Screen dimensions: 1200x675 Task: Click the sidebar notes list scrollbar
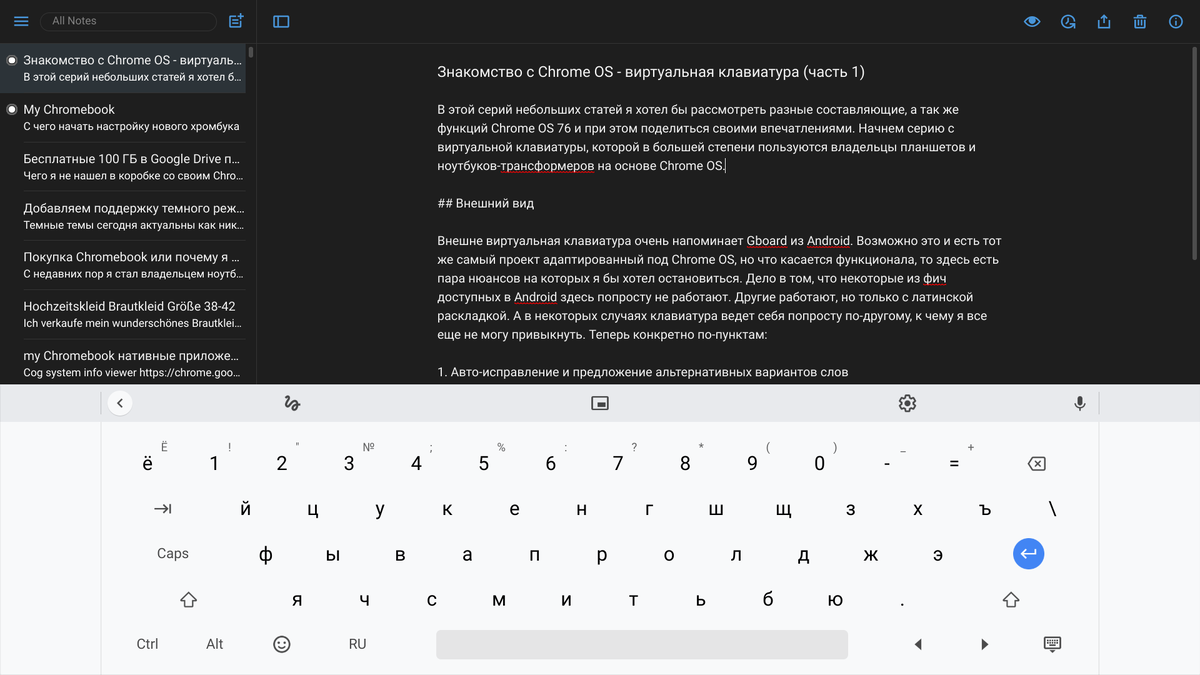[251, 52]
